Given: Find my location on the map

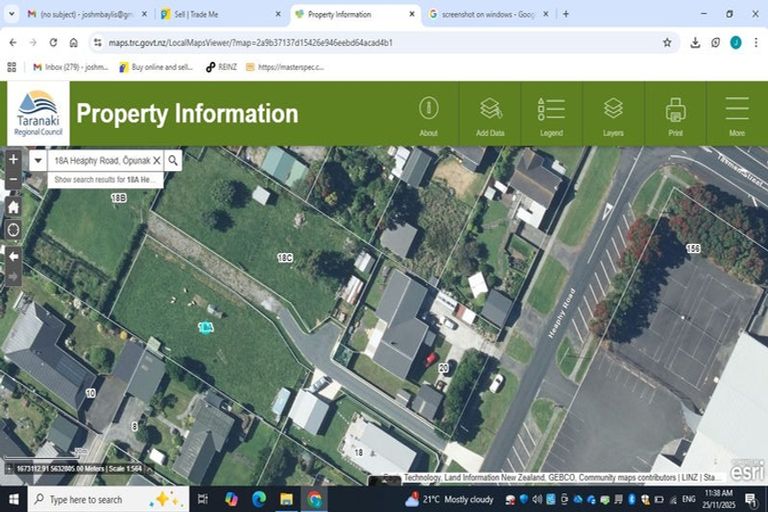Looking at the screenshot, I should pos(13,229).
